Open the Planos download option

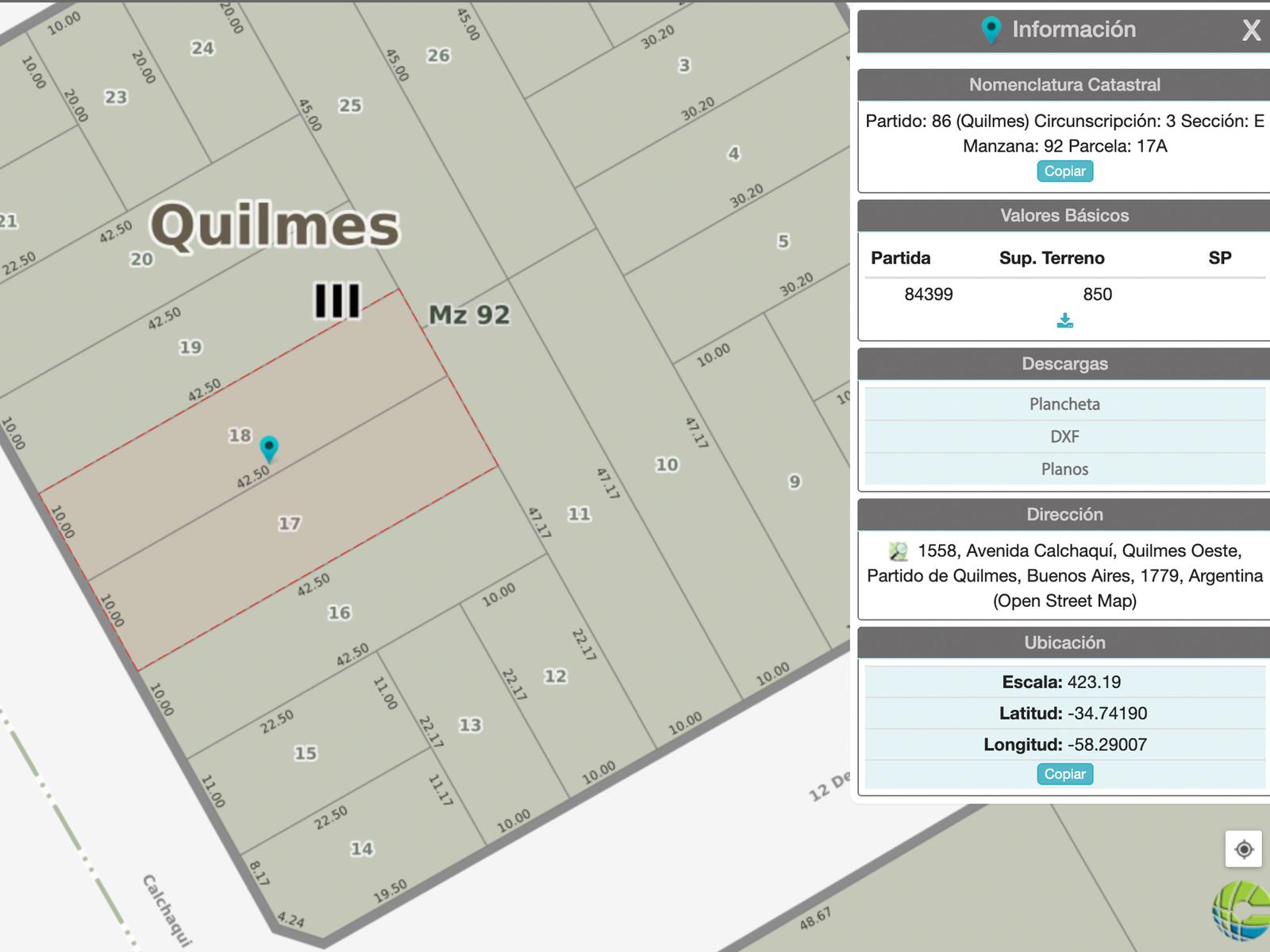1064,469
